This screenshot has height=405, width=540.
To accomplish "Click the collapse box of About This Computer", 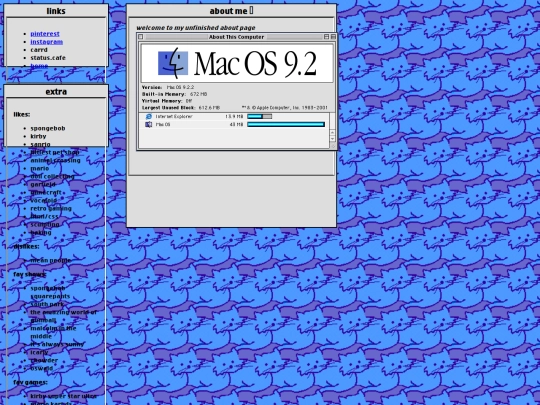I will point(333,37).
